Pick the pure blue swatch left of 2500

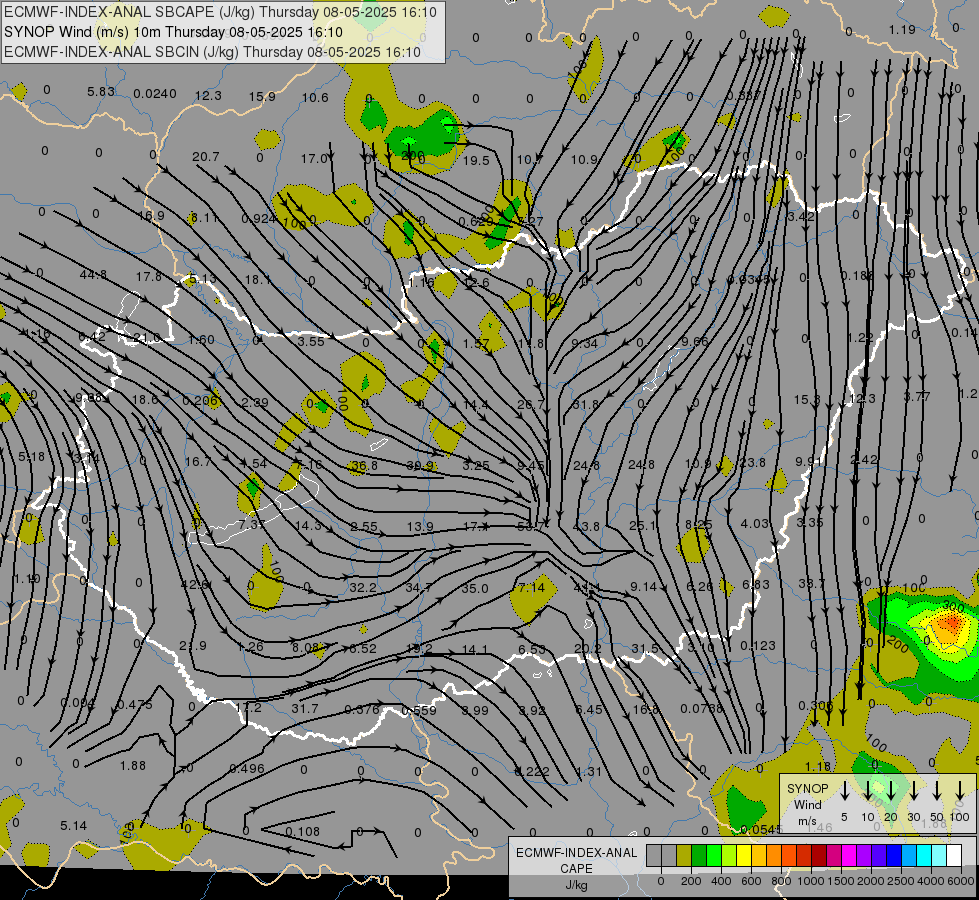point(893,855)
